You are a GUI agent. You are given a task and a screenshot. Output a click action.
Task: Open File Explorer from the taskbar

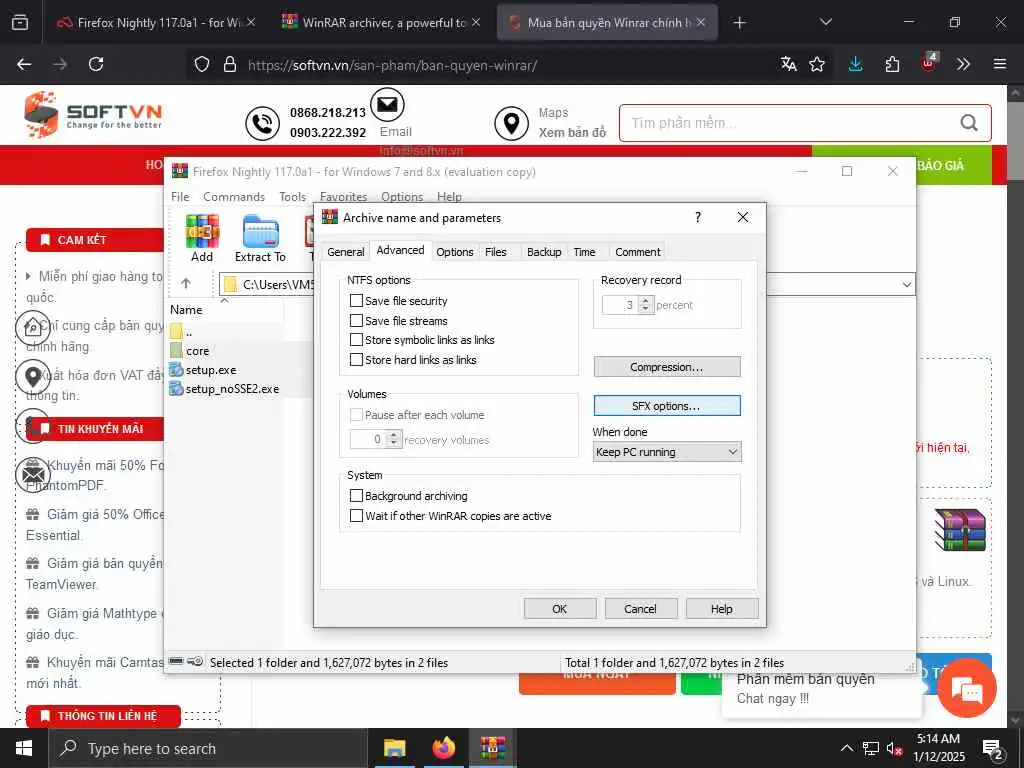coord(394,748)
